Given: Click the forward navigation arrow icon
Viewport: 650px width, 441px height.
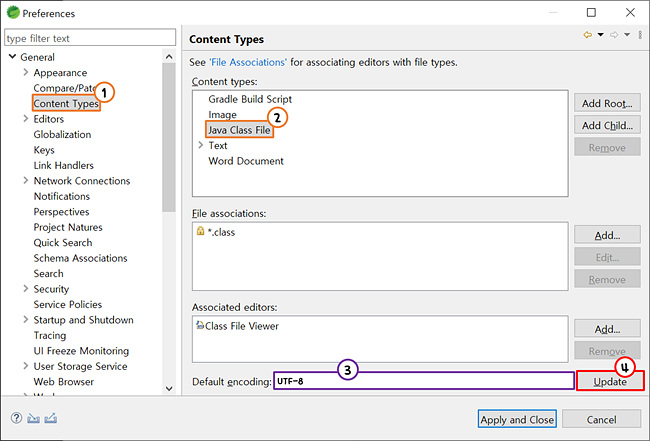Looking at the screenshot, I should 614,35.
